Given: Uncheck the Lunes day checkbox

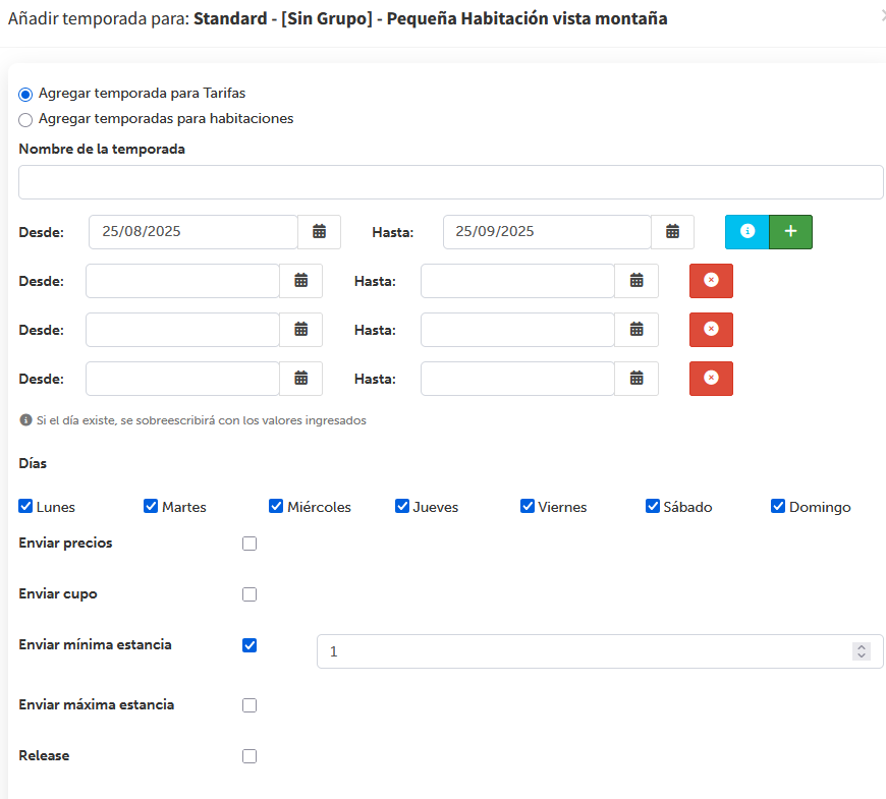Looking at the screenshot, I should (x=25, y=506).
